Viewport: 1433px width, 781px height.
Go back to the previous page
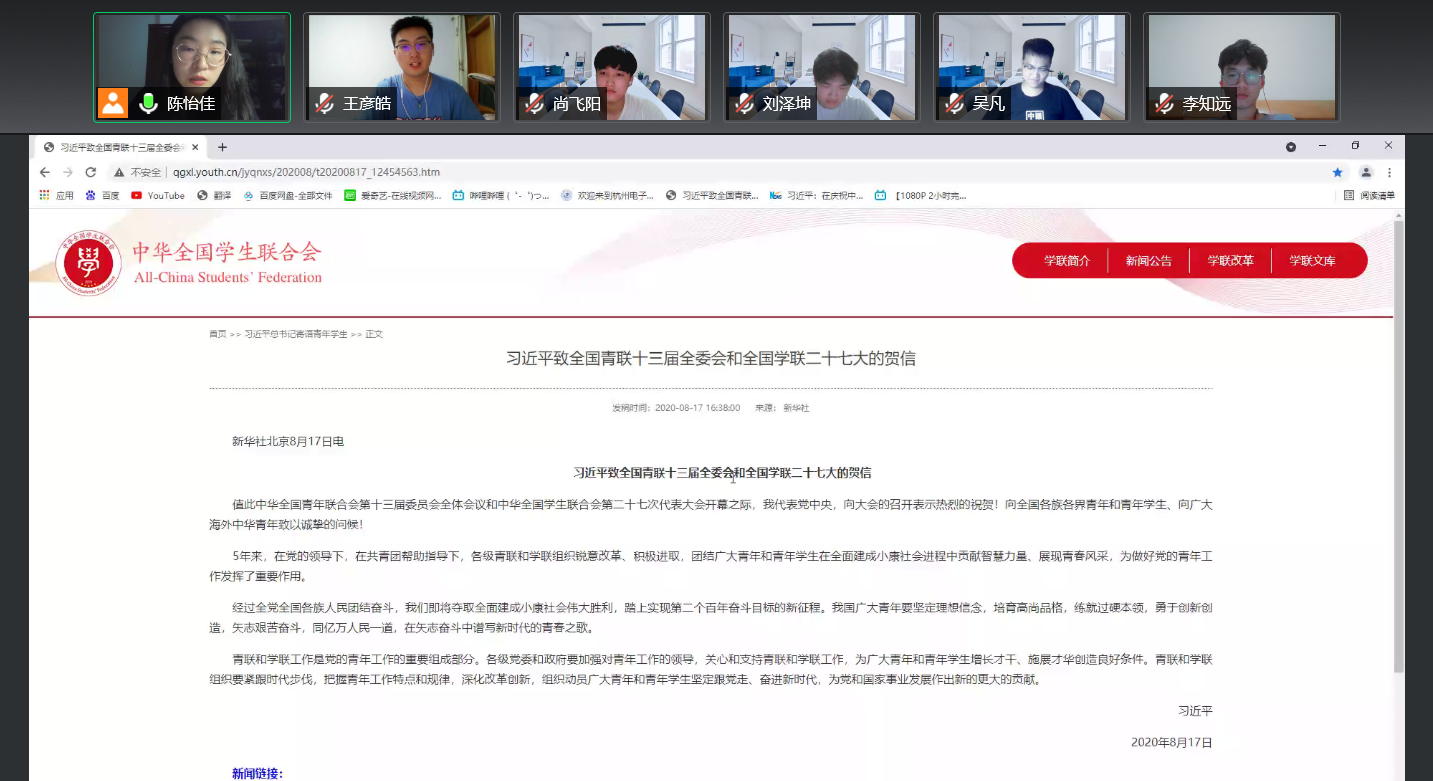(45, 172)
